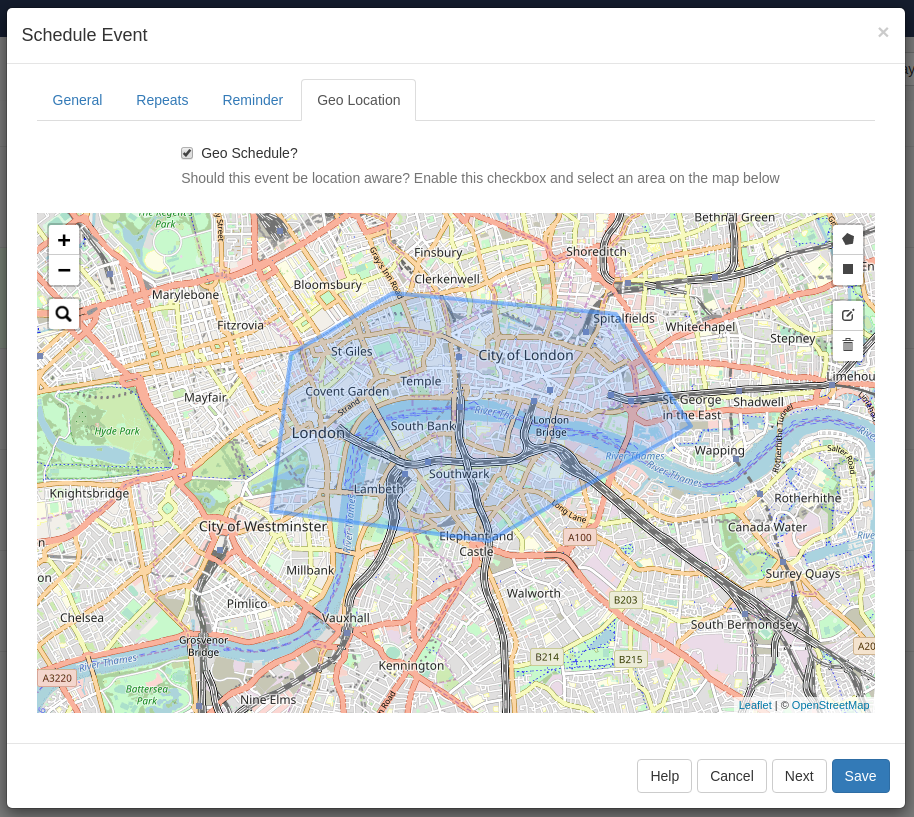Zoom in on the map

click(x=64, y=240)
